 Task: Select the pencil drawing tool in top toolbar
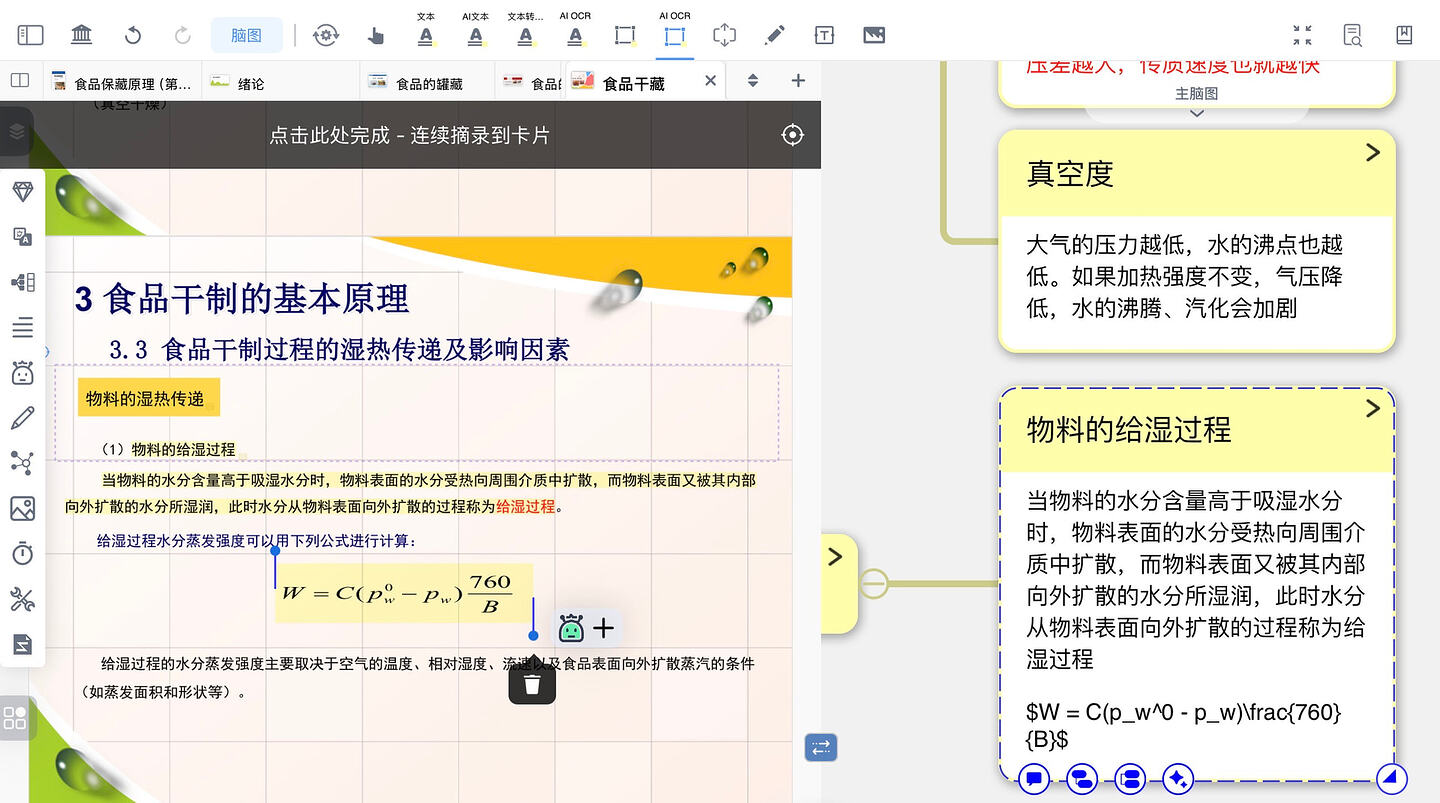(774, 36)
